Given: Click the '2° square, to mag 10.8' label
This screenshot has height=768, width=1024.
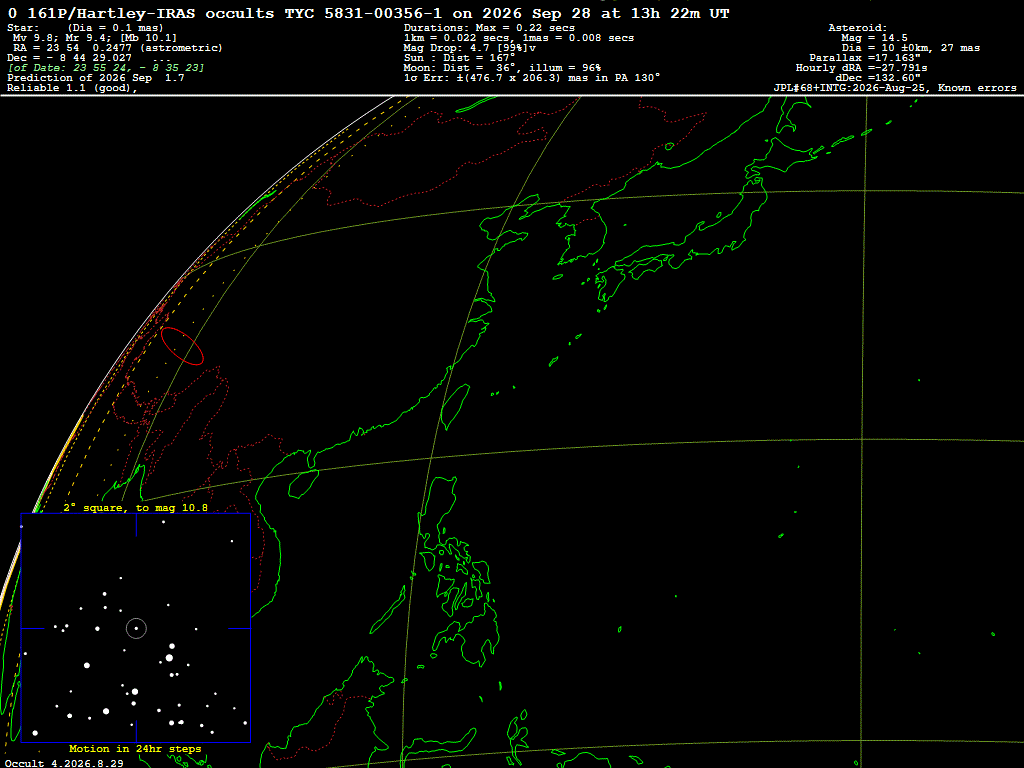Looking at the screenshot, I should [x=136, y=507].
